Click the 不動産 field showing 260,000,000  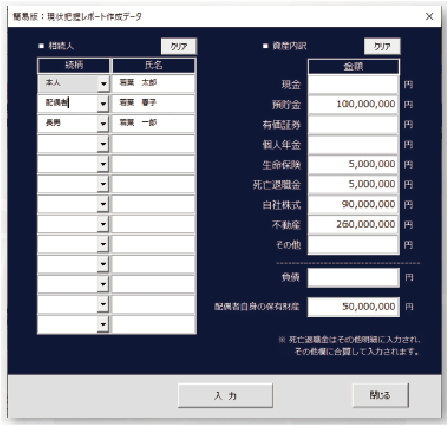tap(353, 224)
